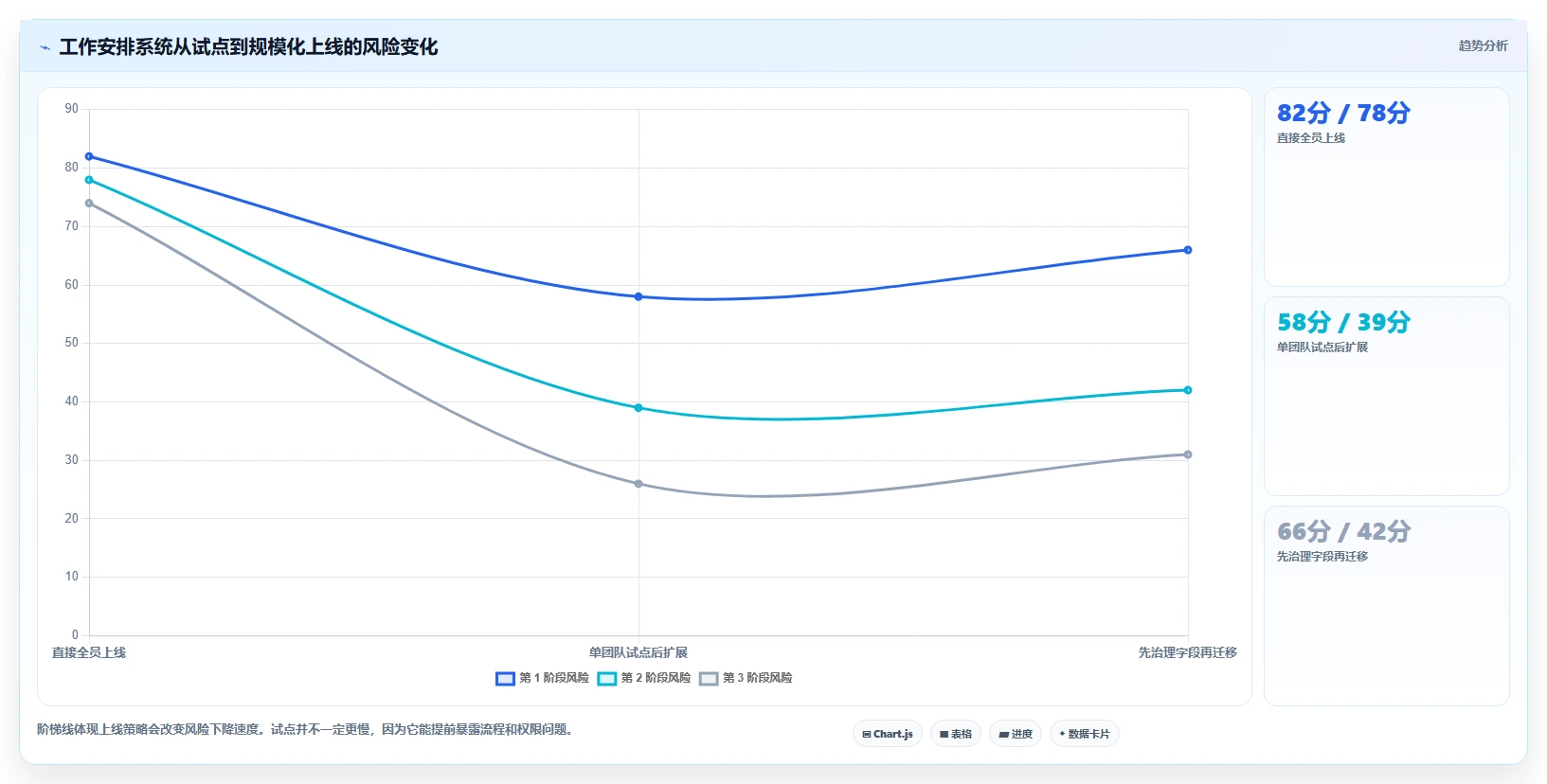Click the cyan data point at 单团队试点后扩展
Screen dimensions: 1547x784
click(639, 408)
